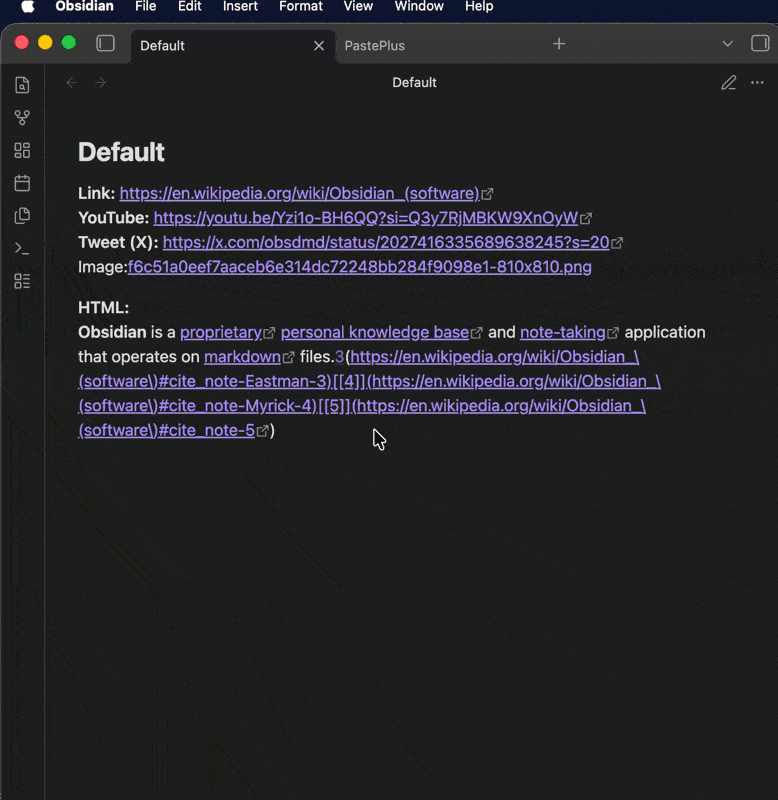778x800 pixels.
Task: Follow the 'note-taking' link
Action: click(563, 333)
